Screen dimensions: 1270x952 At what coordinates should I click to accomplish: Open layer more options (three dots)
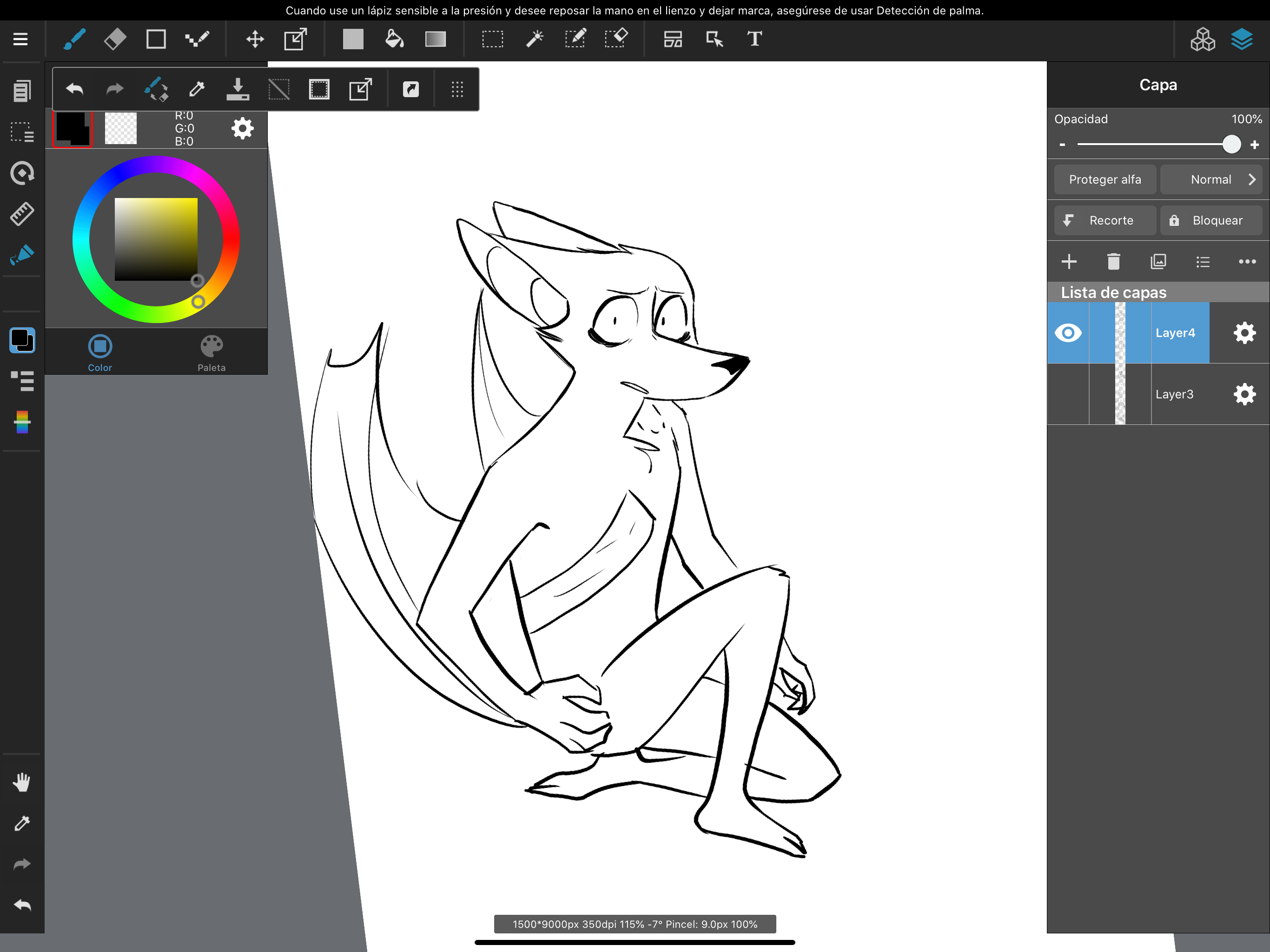point(1246,262)
